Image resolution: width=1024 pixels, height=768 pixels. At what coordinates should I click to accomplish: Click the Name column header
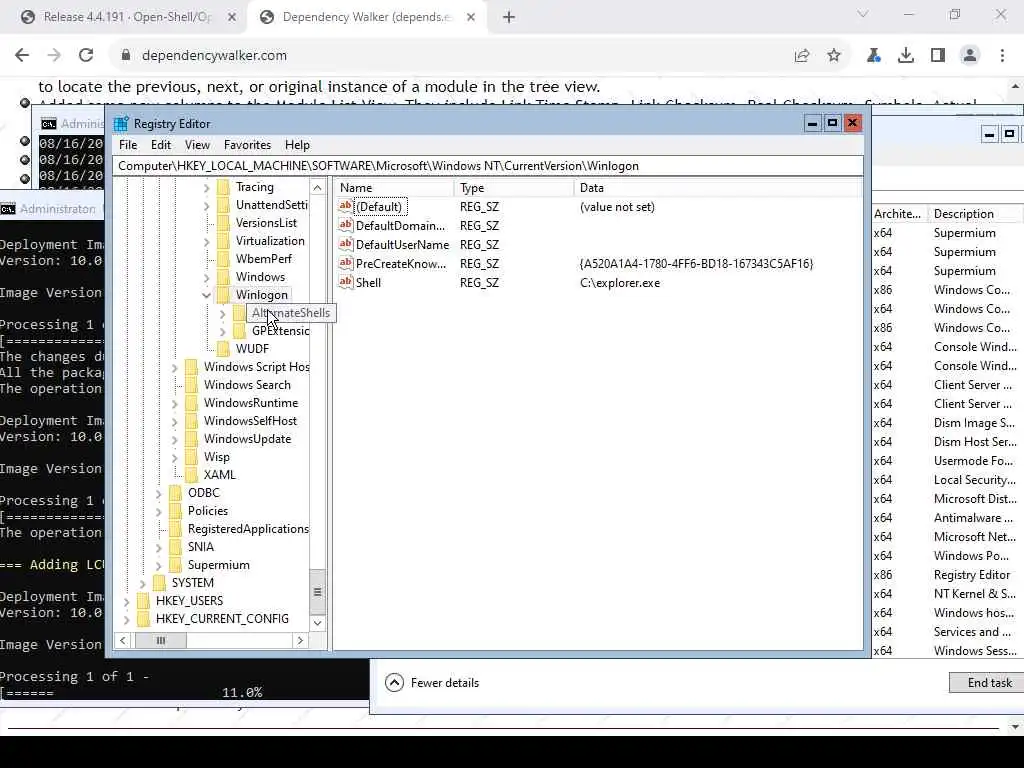point(394,188)
